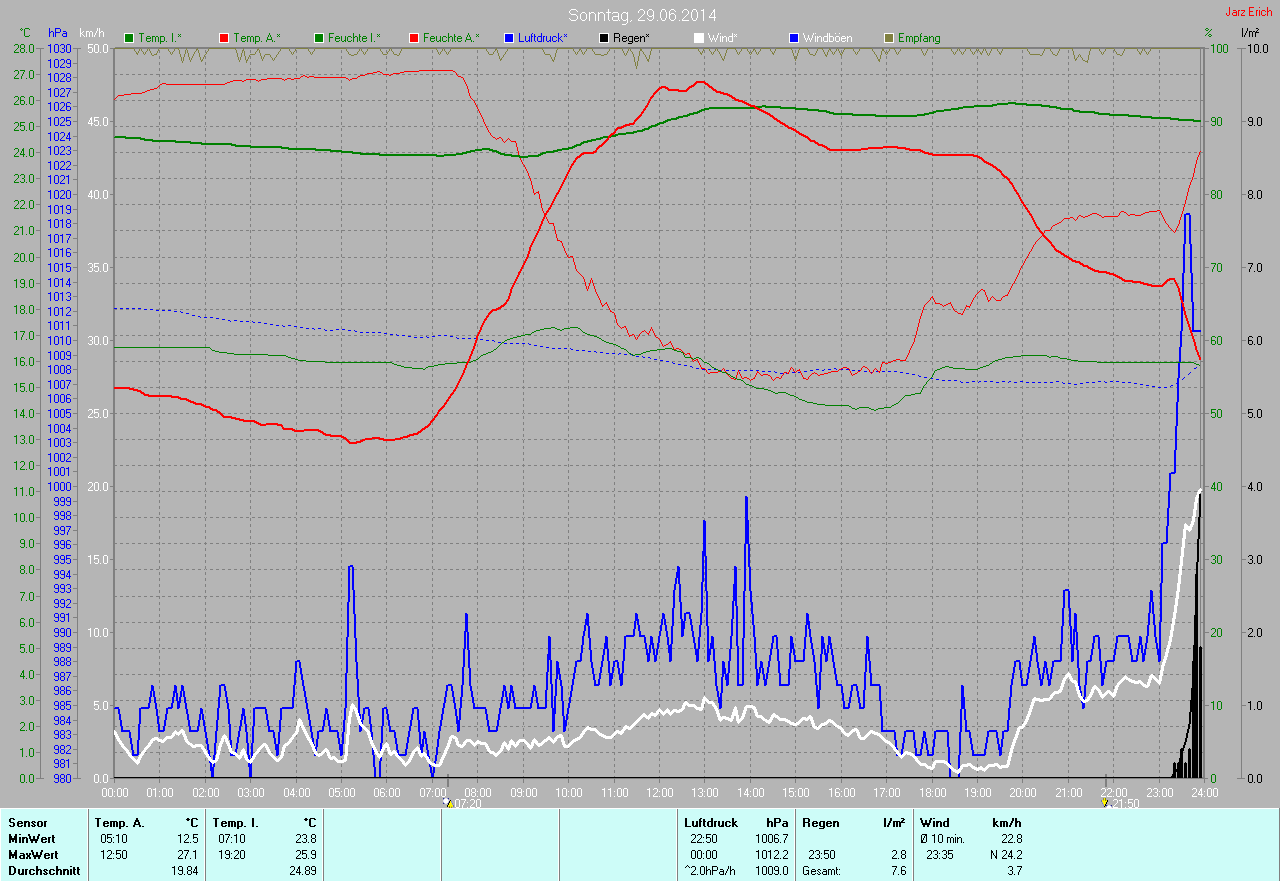Click the 'Jarz Erich' author text

tap(1249, 12)
